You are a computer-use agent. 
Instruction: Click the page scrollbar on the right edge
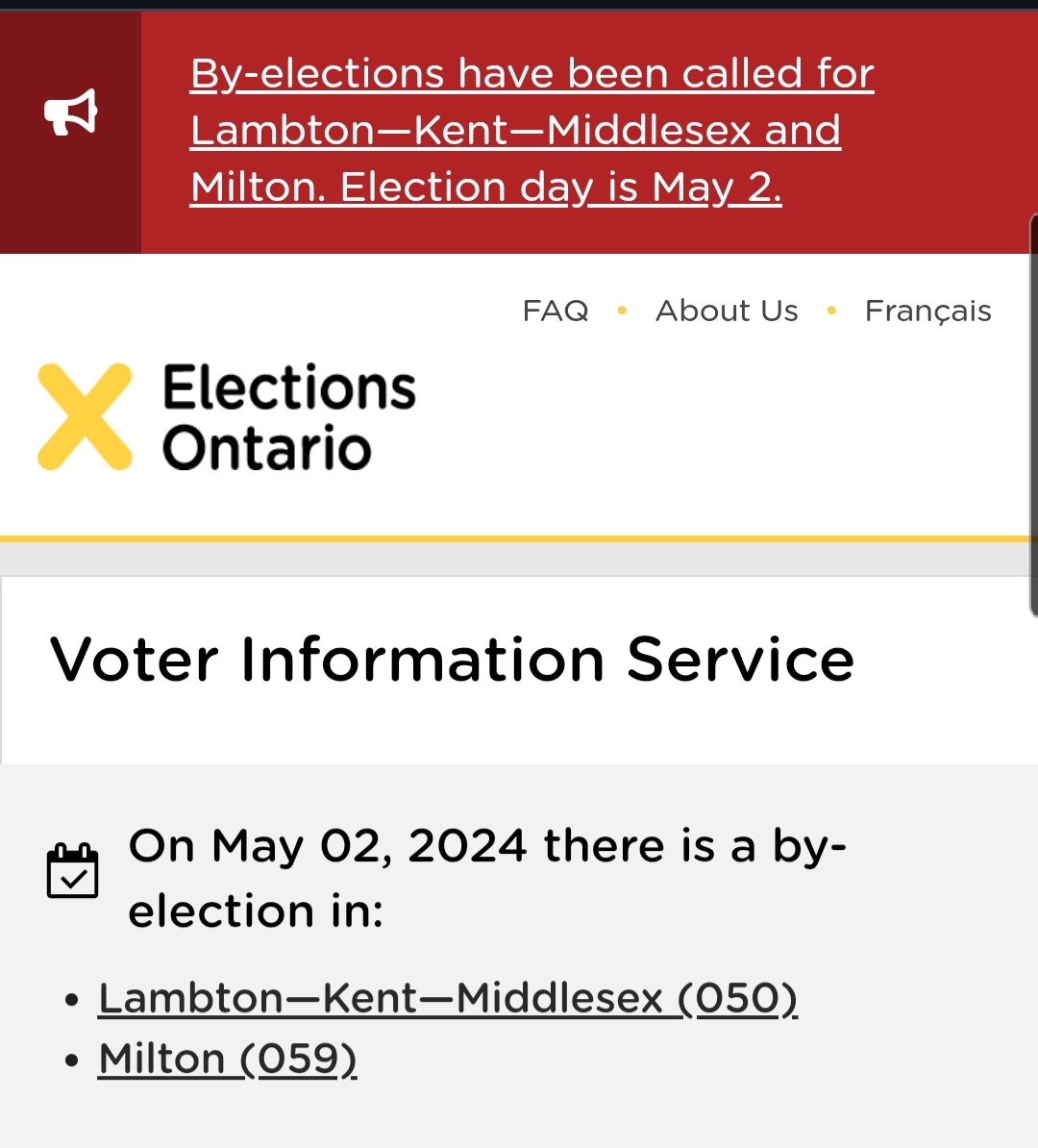[x=1033, y=413]
